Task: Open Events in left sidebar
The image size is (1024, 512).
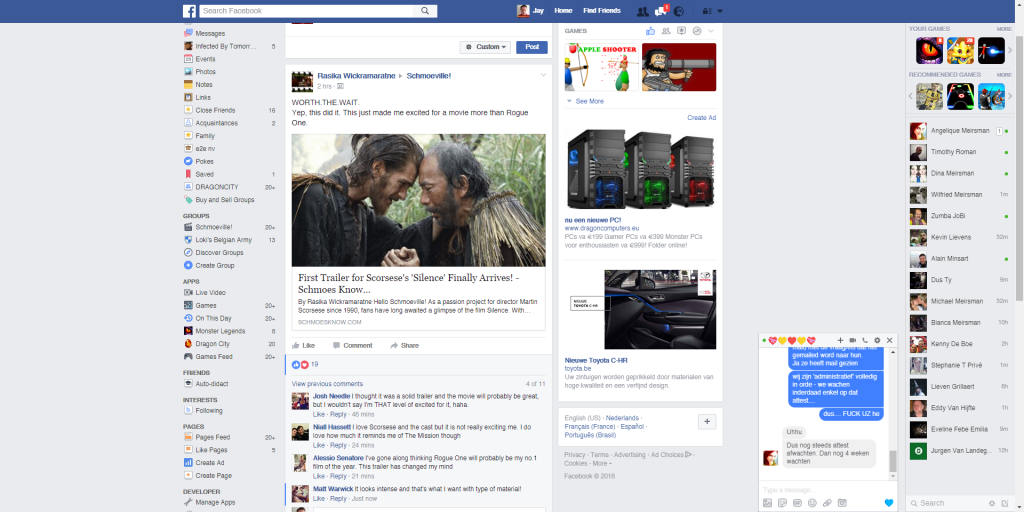Action: click(205, 59)
